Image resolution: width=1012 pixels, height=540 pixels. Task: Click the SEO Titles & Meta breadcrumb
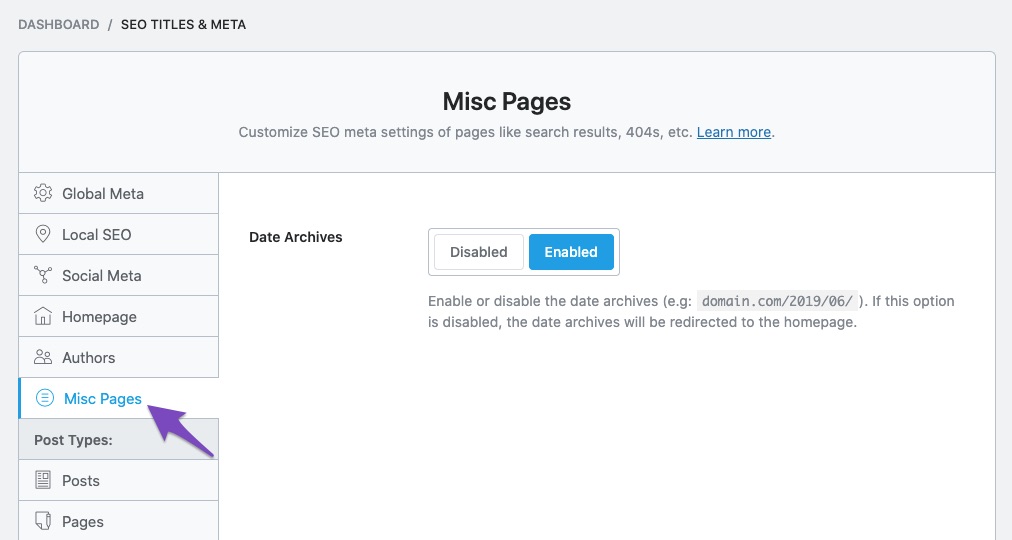(x=183, y=24)
